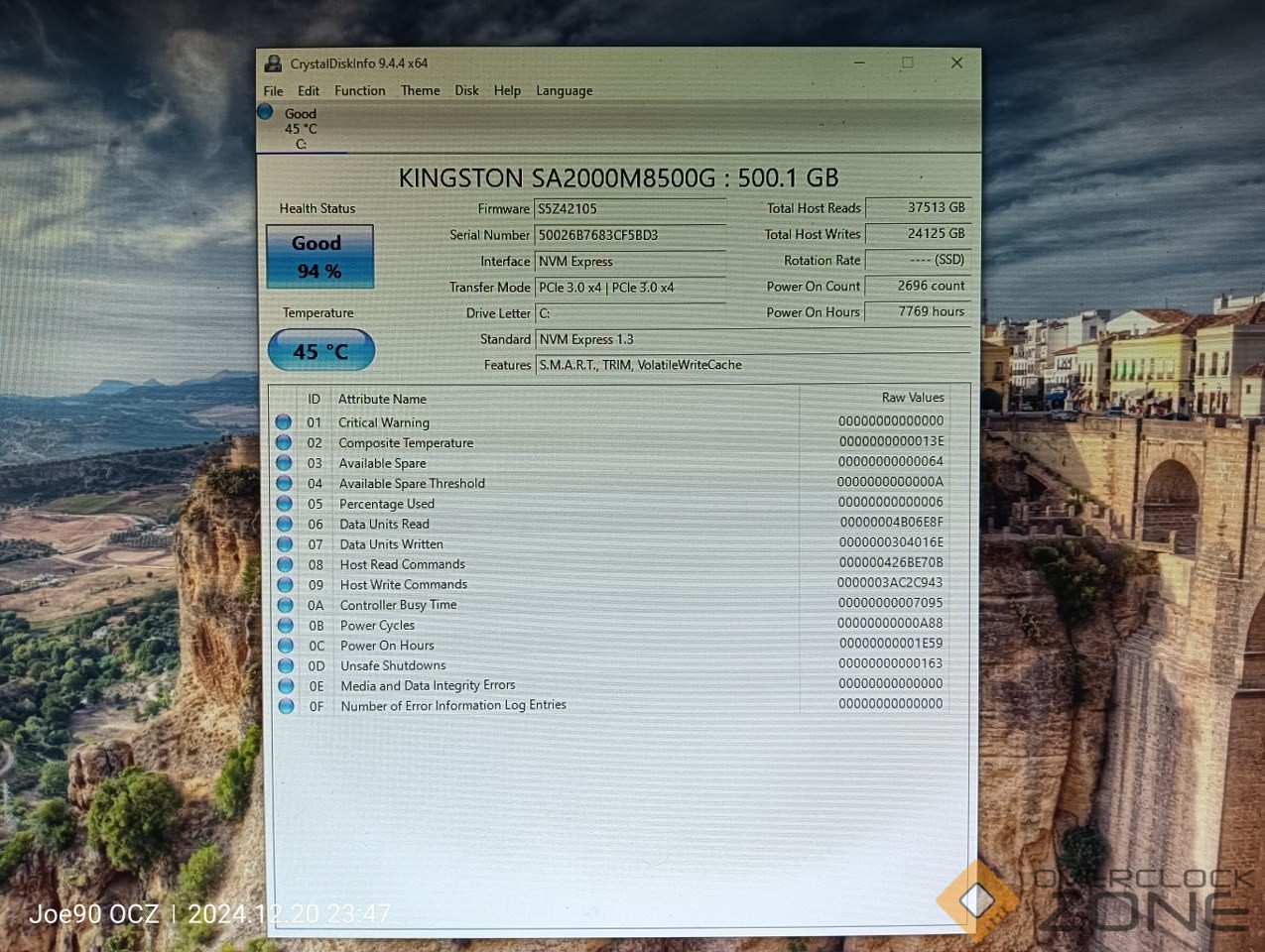This screenshot has width=1265, height=952.
Task: Select the Power On Hours attribute row
Action: [387, 646]
